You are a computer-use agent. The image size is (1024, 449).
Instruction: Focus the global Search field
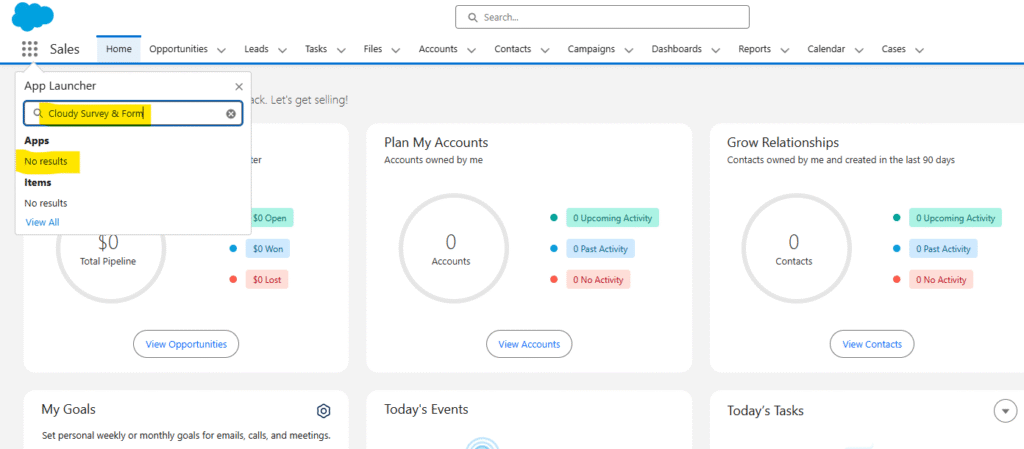point(602,17)
